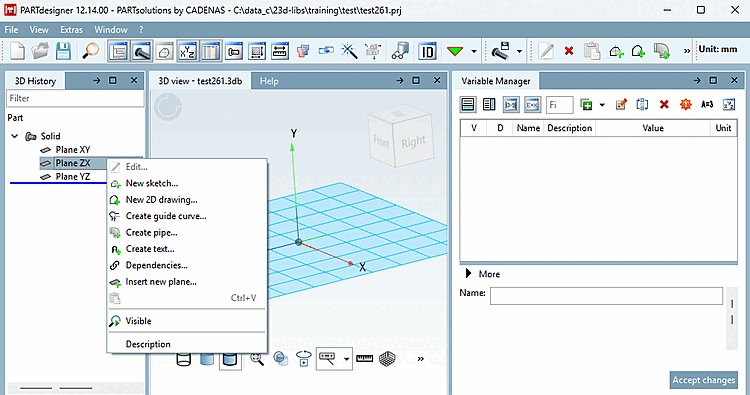The width and height of the screenshot is (750, 395).
Task: Click the Name input field
Action: pos(606,296)
